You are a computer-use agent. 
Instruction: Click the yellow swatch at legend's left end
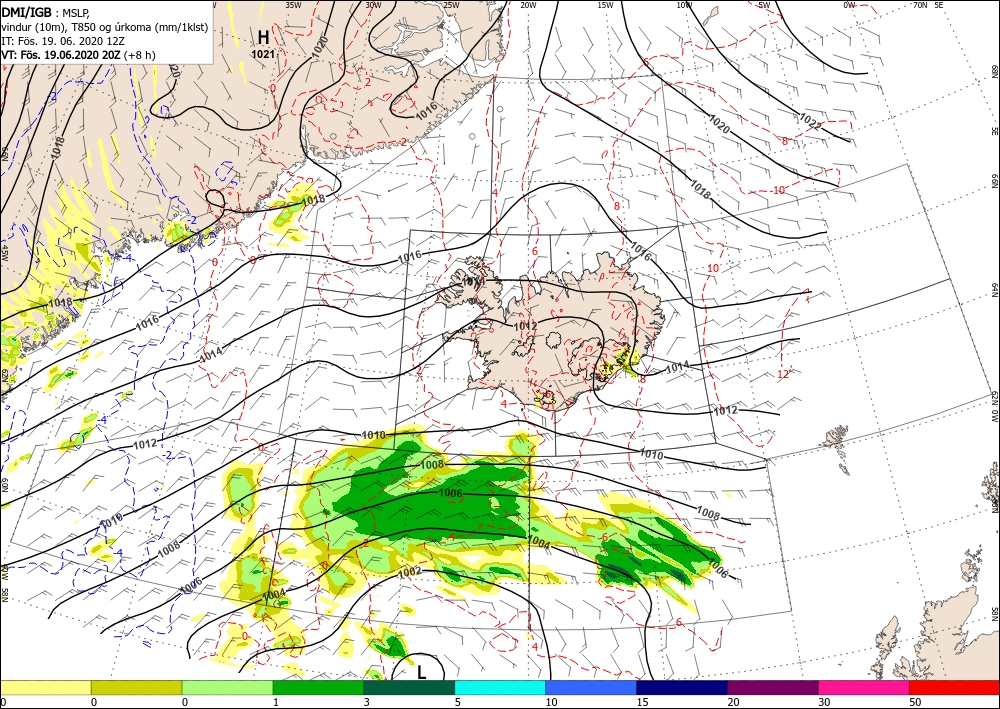click(x=46, y=687)
